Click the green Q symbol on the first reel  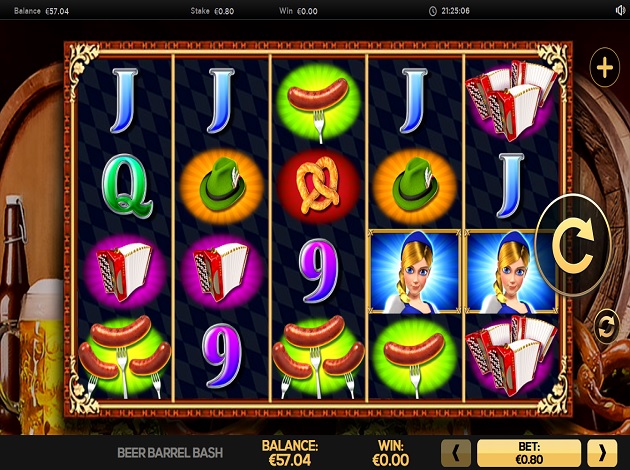[x=127, y=185]
